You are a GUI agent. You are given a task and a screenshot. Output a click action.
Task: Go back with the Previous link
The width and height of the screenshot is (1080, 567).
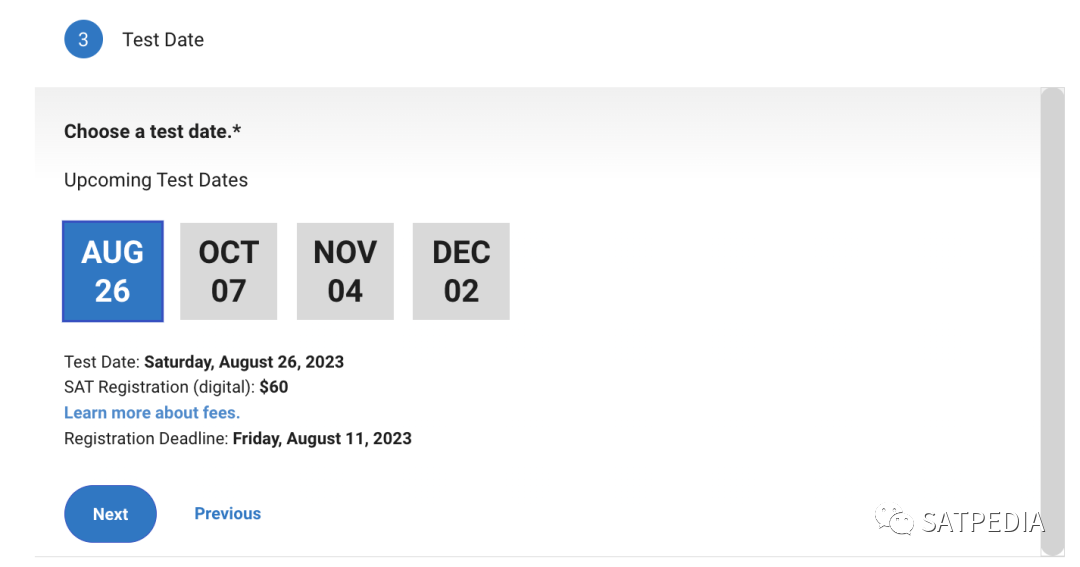pyautogui.click(x=227, y=514)
